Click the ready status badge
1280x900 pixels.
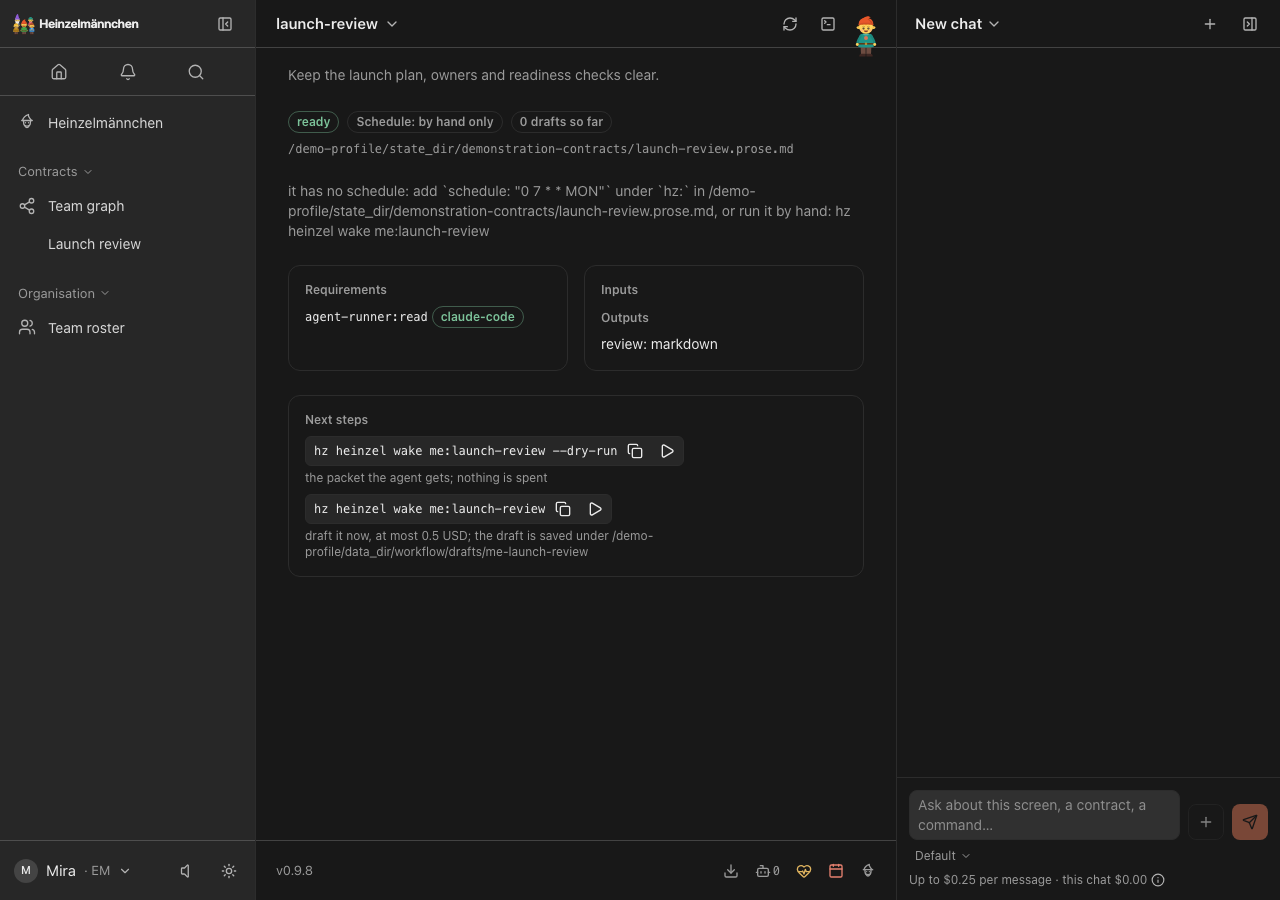click(313, 122)
